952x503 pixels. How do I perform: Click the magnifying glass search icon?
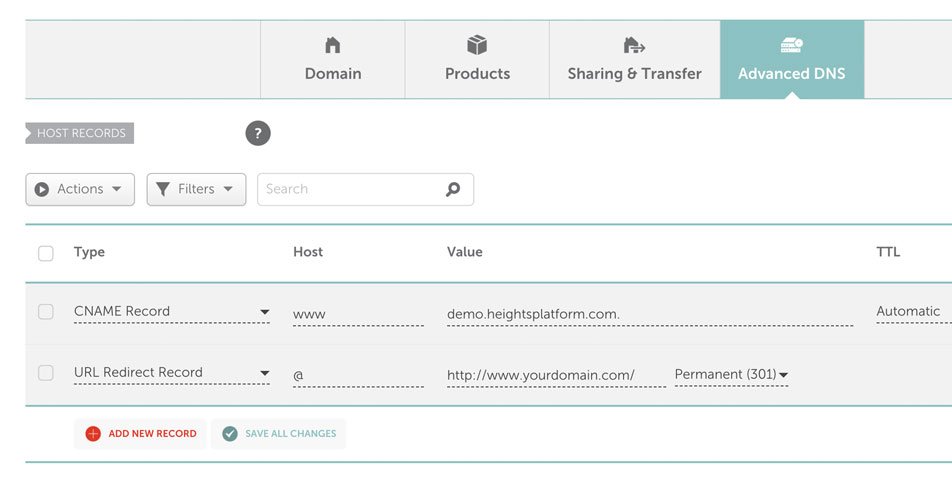tap(453, 189)
